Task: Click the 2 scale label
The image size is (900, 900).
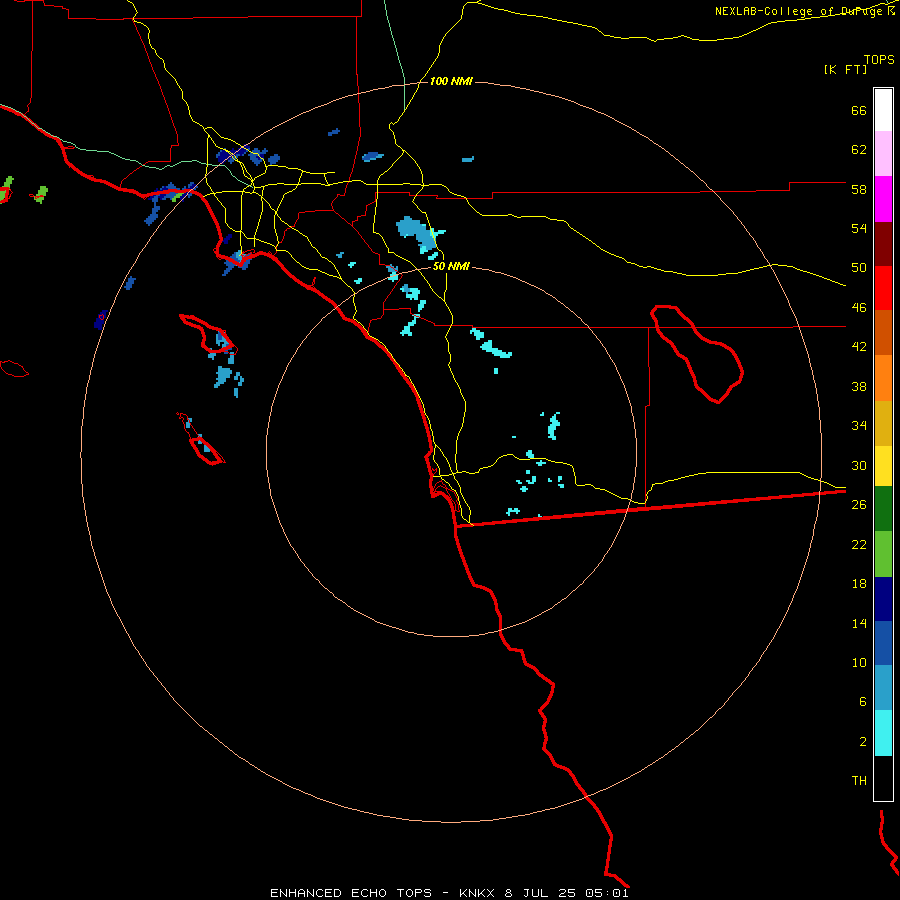Action: coord(863,742)
